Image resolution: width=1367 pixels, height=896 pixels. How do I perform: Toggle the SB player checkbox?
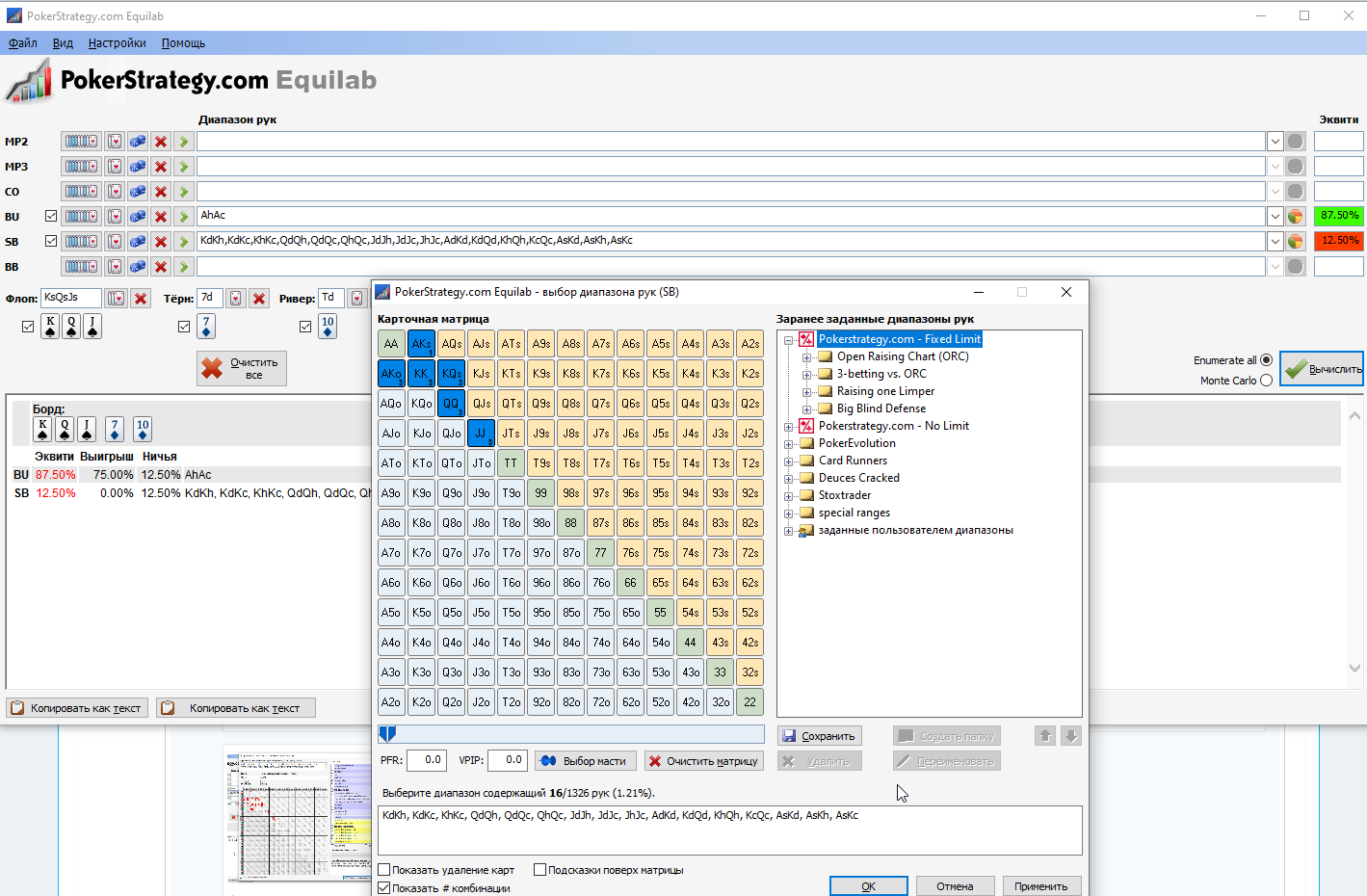pos(51,241)
